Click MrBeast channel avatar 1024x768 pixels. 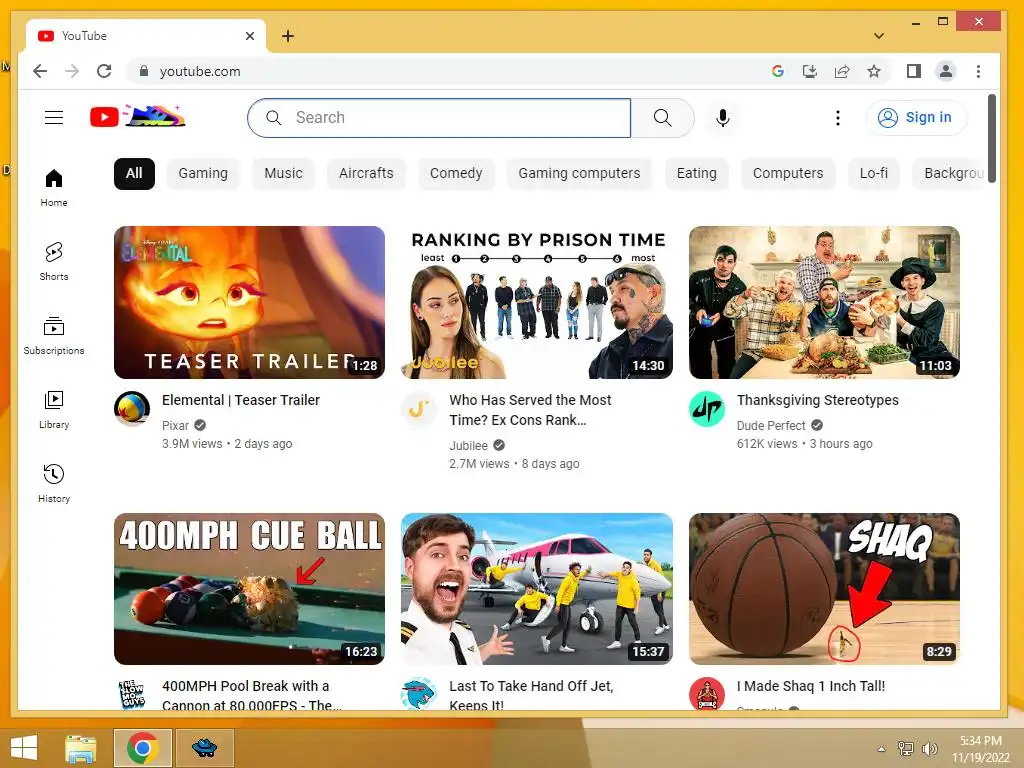tap(419, 694)
